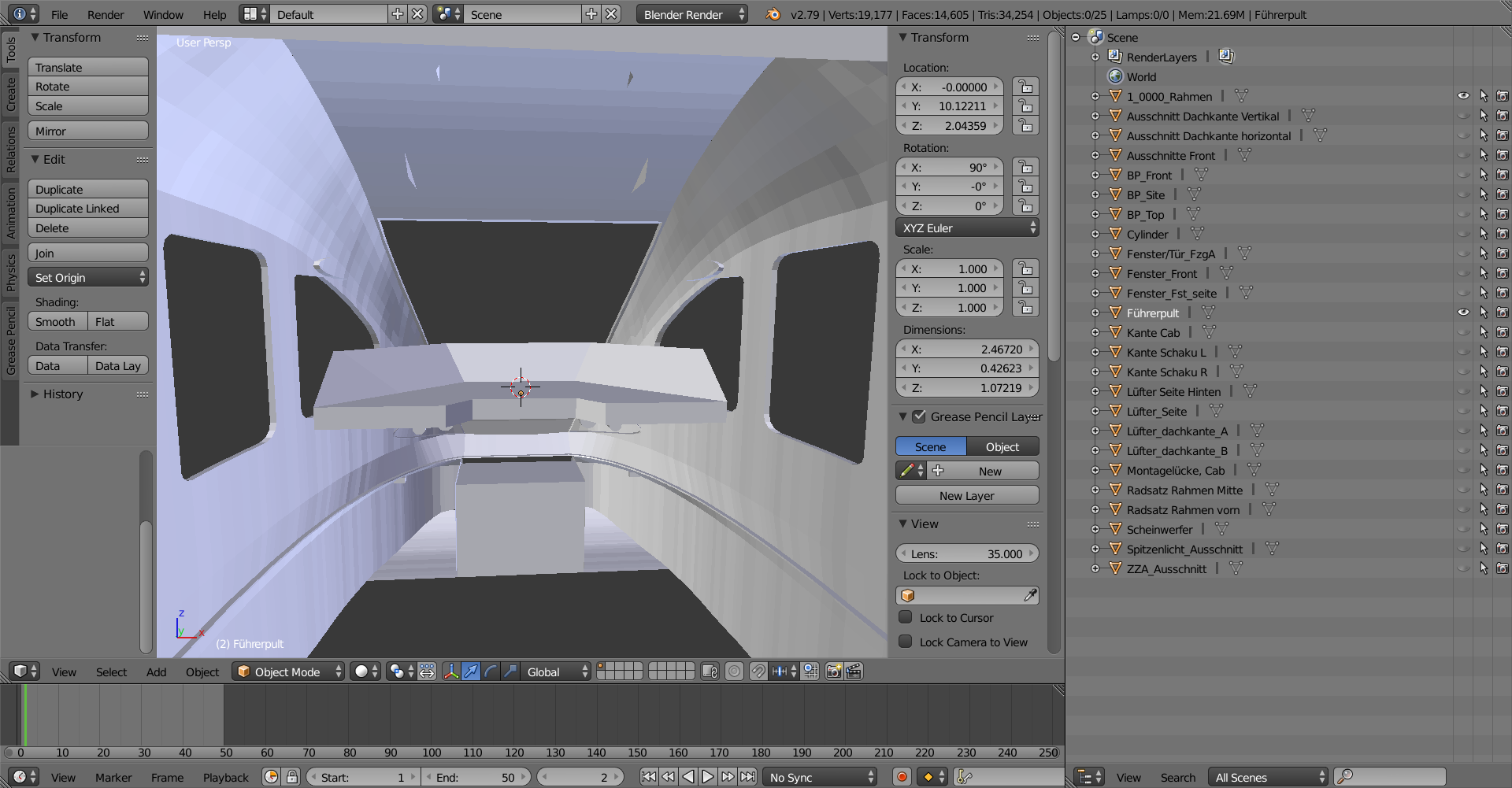This screenshot has height=788, width=1512.
Task: Click the New Layer button
Action: (966, 496)
